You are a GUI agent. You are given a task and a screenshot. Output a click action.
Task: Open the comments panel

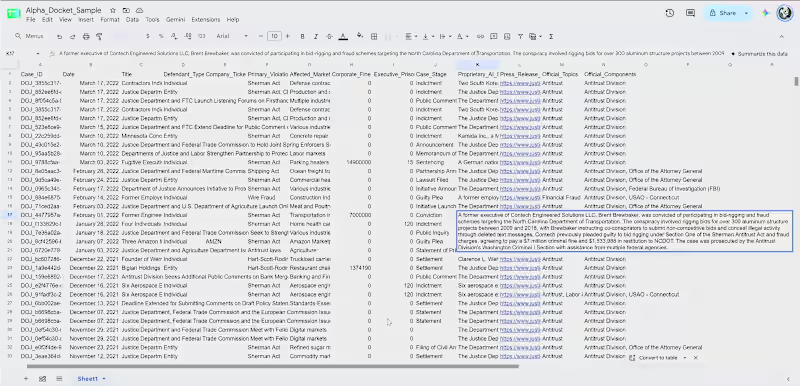(x=690, y=13)
